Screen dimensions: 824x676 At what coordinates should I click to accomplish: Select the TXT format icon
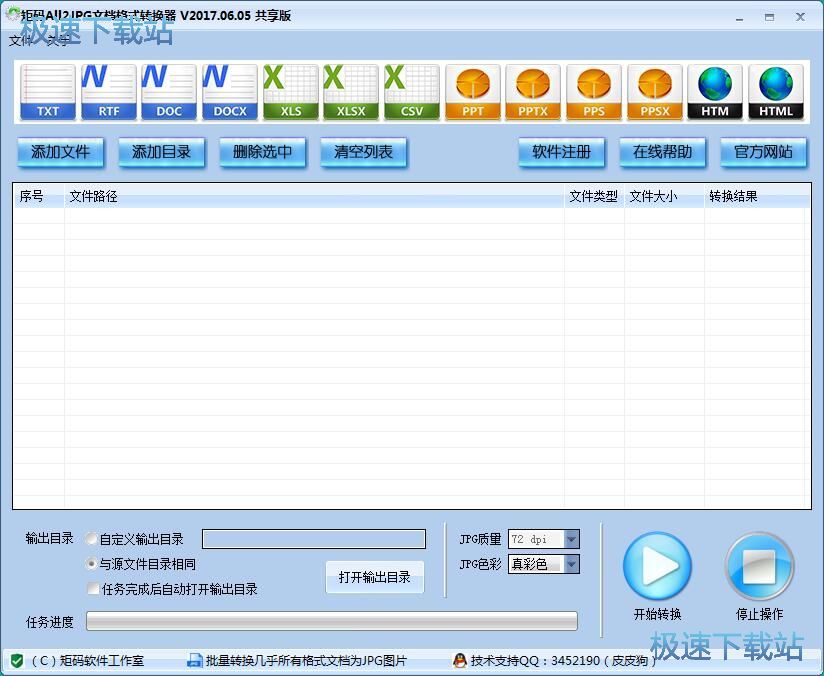[x=46, y=92]
